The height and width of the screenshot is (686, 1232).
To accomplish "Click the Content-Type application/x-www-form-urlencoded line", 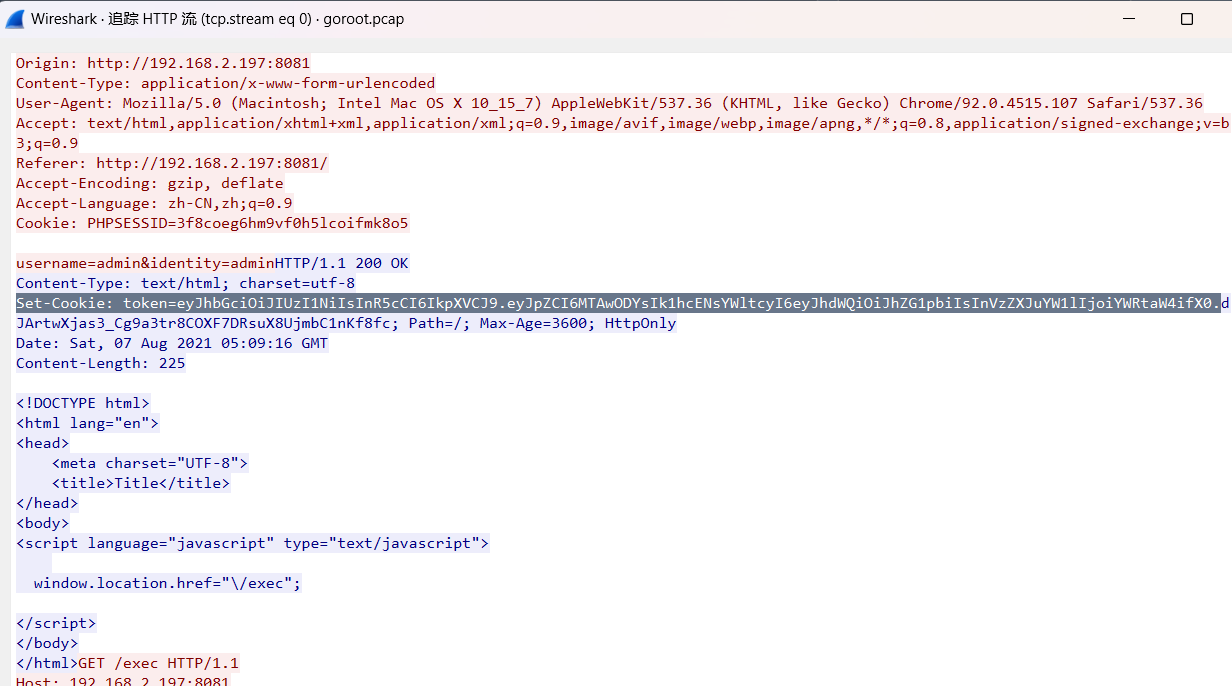I will (x=225, y=83).
